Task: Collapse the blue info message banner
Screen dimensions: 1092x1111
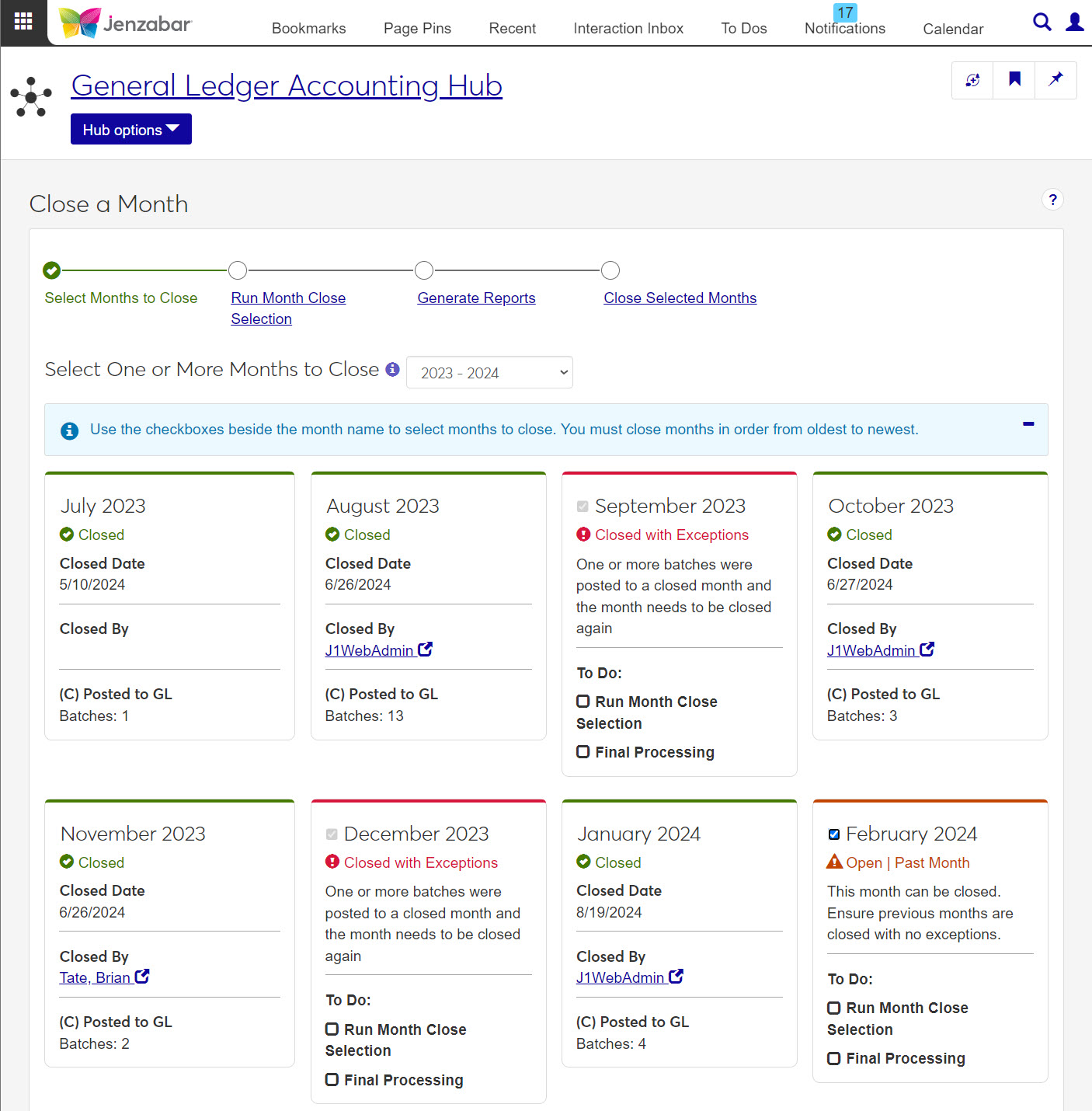Action: click(x=1028, y=424)
